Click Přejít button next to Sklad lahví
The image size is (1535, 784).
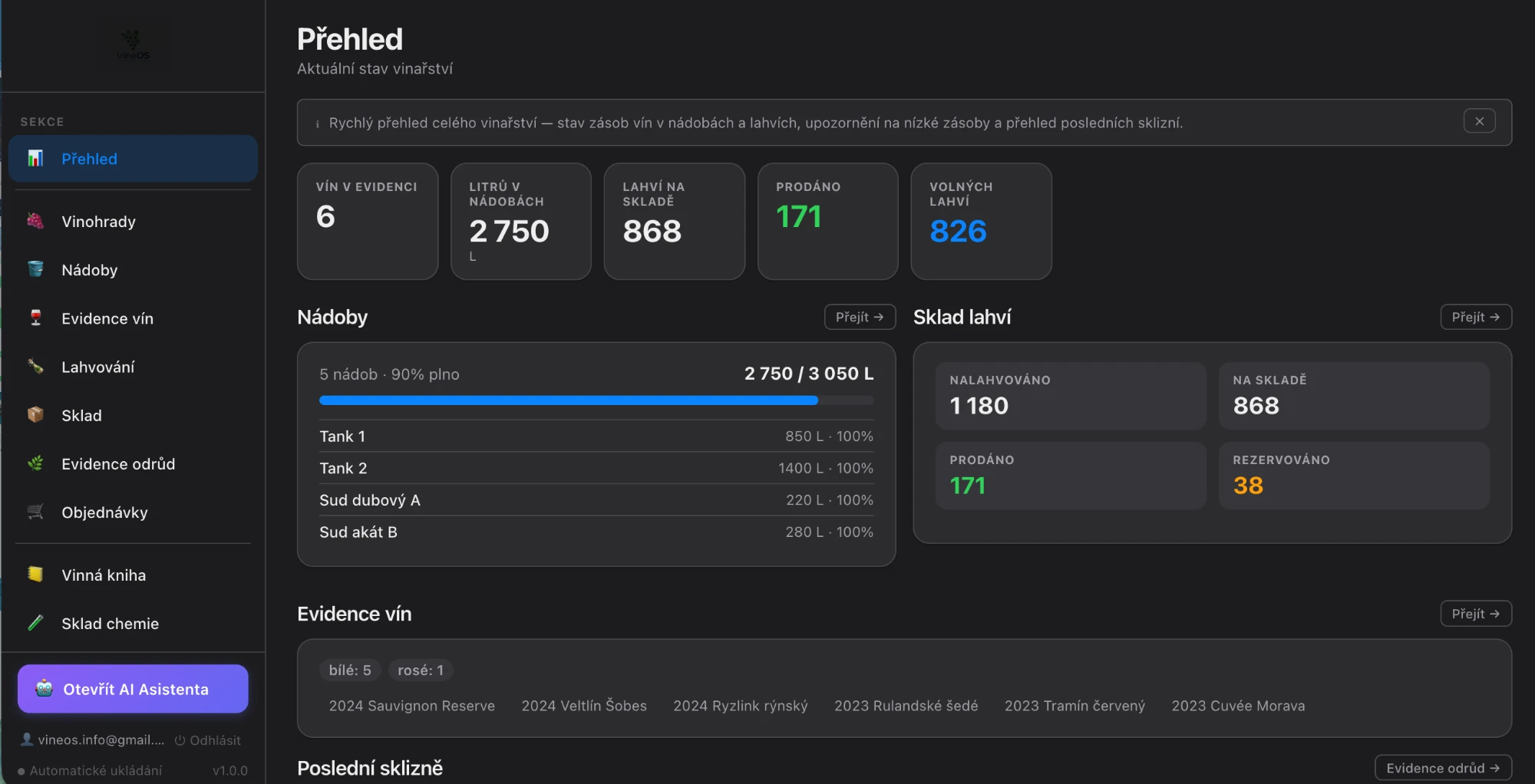(x=1475, y=317)
